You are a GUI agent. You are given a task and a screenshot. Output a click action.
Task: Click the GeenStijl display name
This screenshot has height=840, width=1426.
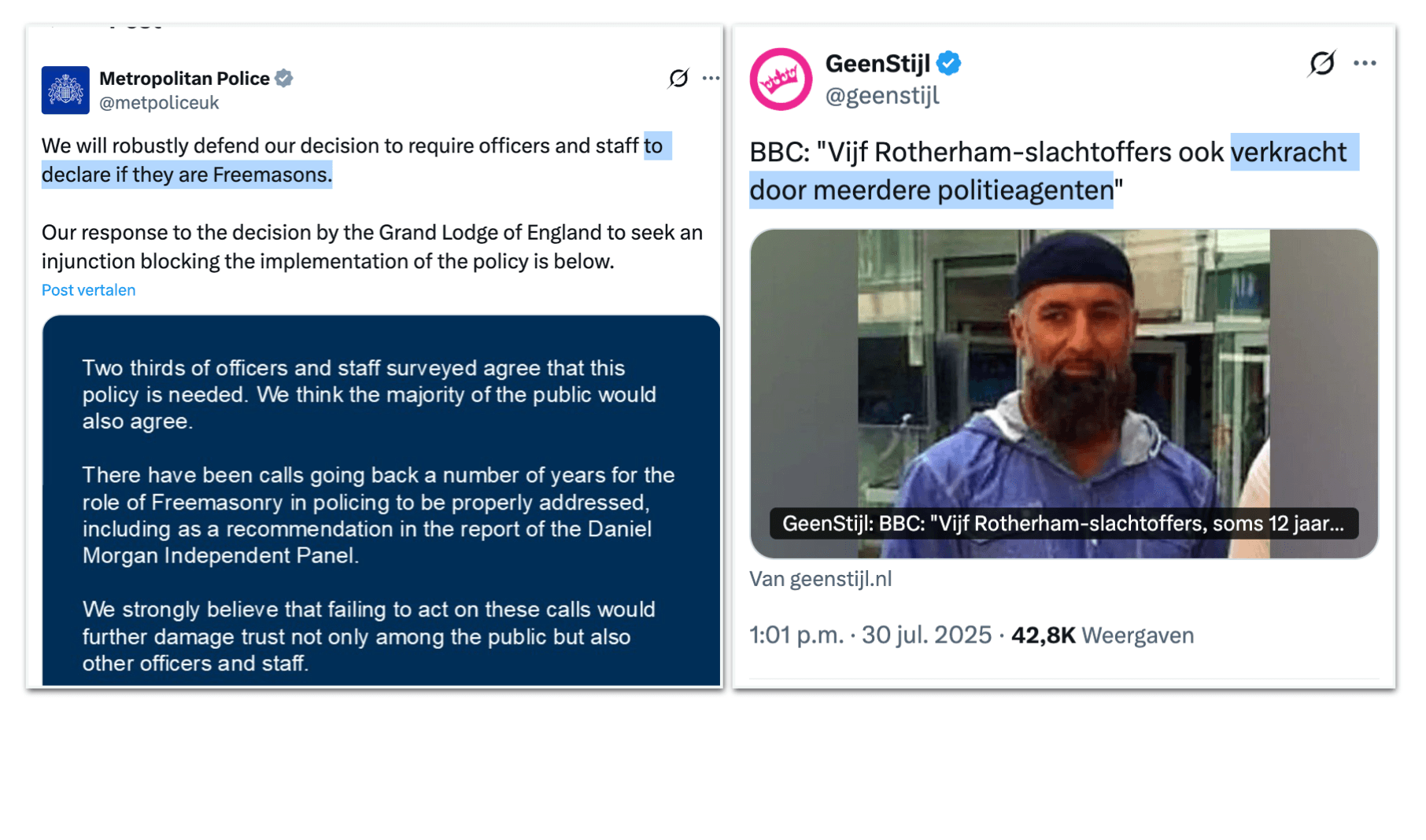[x=877, y=63]
